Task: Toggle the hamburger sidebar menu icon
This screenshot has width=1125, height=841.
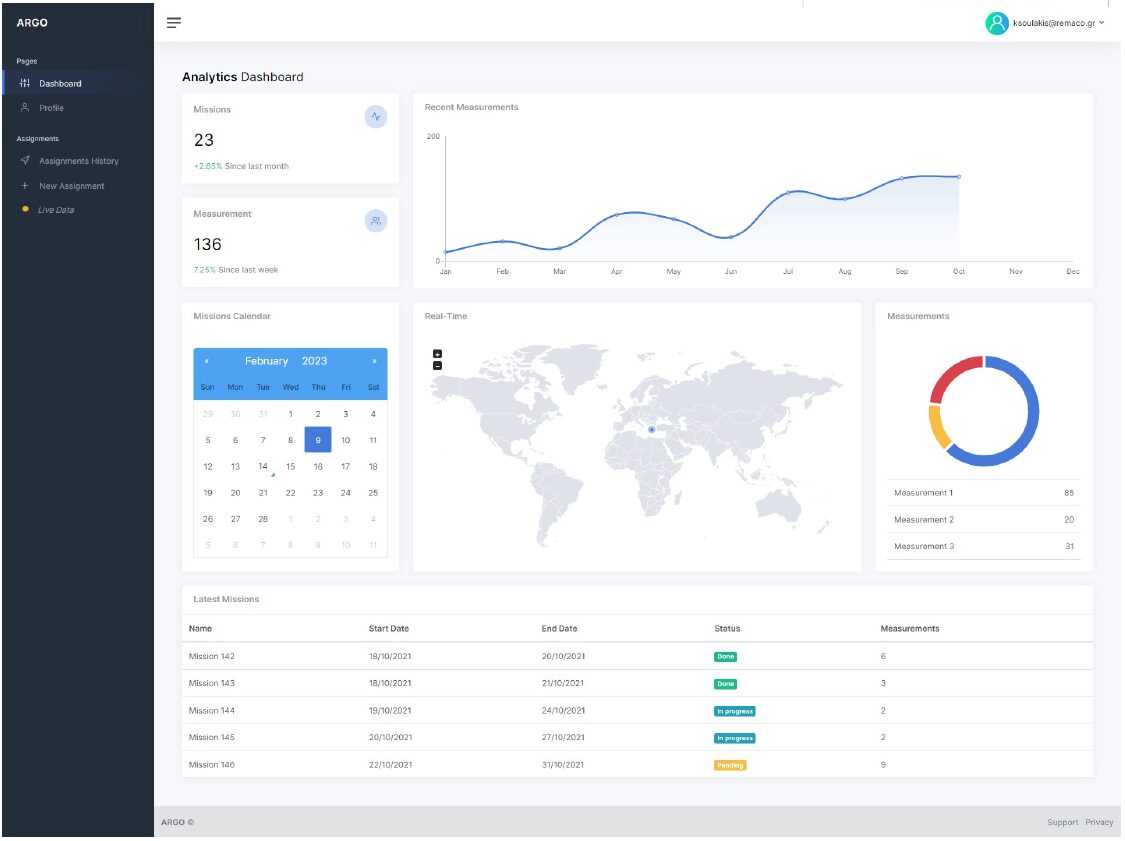Action: pos(174,22)
